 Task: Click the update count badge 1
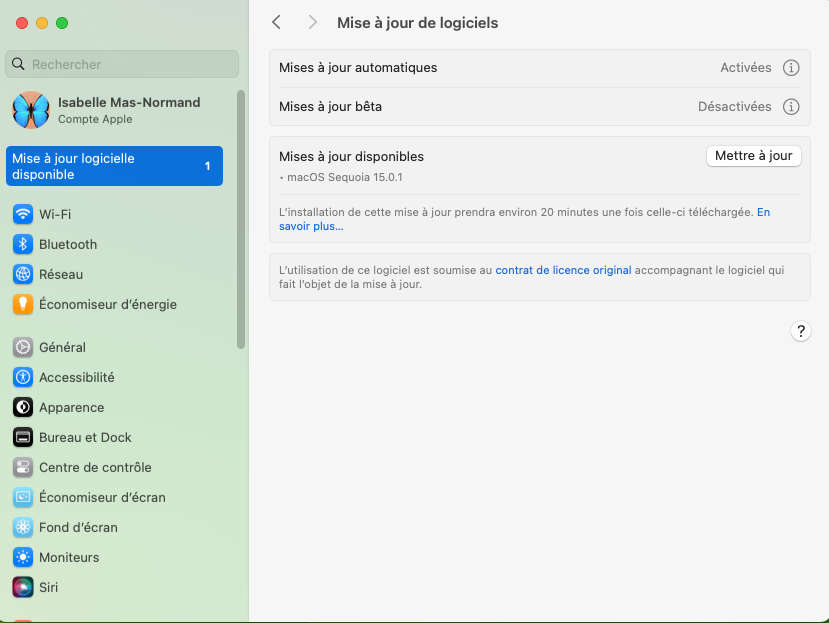coord(207,166)
